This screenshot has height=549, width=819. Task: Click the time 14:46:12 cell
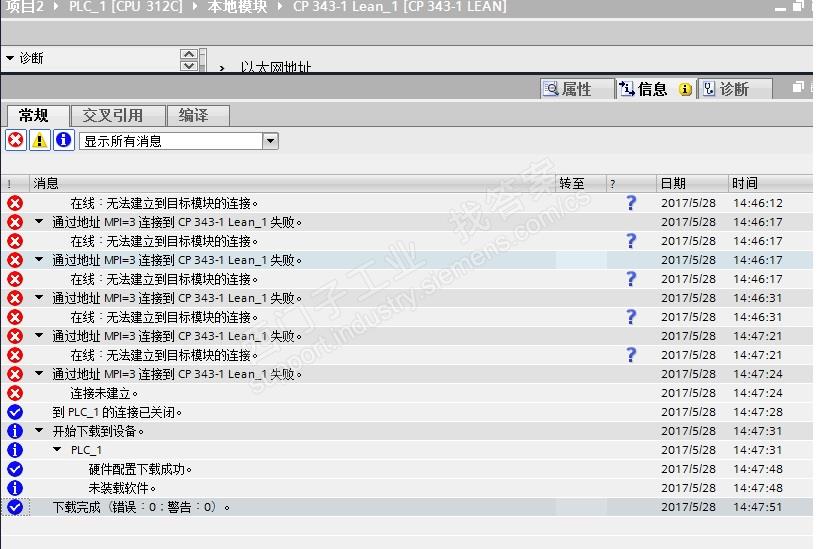tap(757, 203)
